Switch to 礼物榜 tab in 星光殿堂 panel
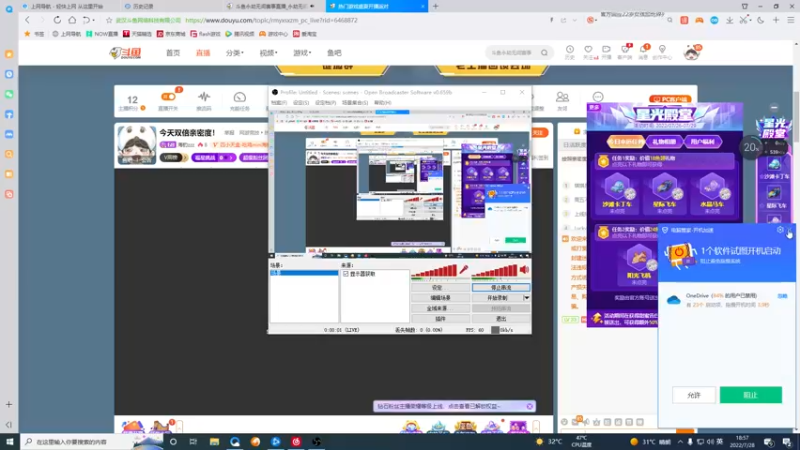The height and width of the screenshot is (450, 800). pos(664,141)
